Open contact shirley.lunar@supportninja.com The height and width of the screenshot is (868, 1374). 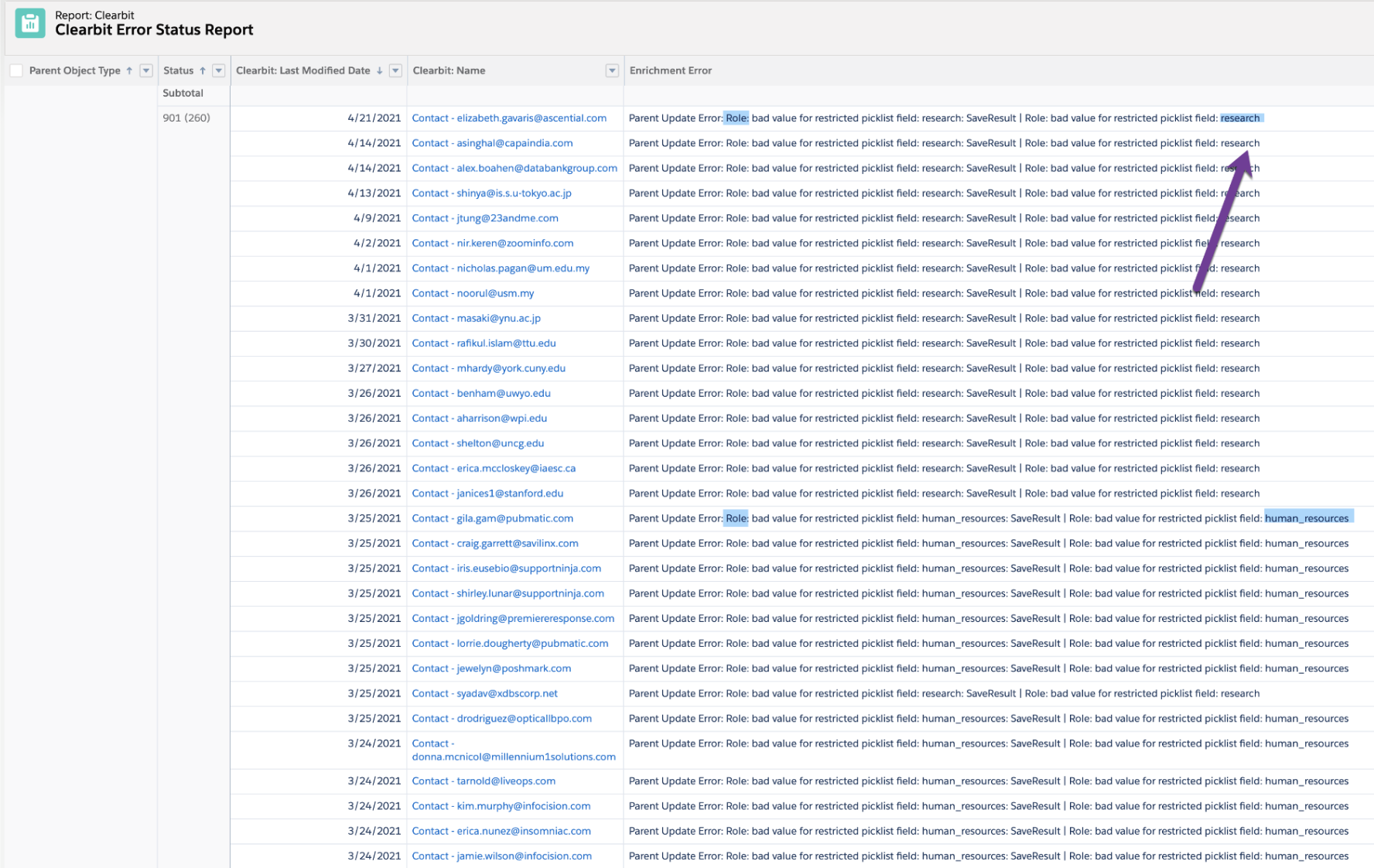tap(508, 593)
